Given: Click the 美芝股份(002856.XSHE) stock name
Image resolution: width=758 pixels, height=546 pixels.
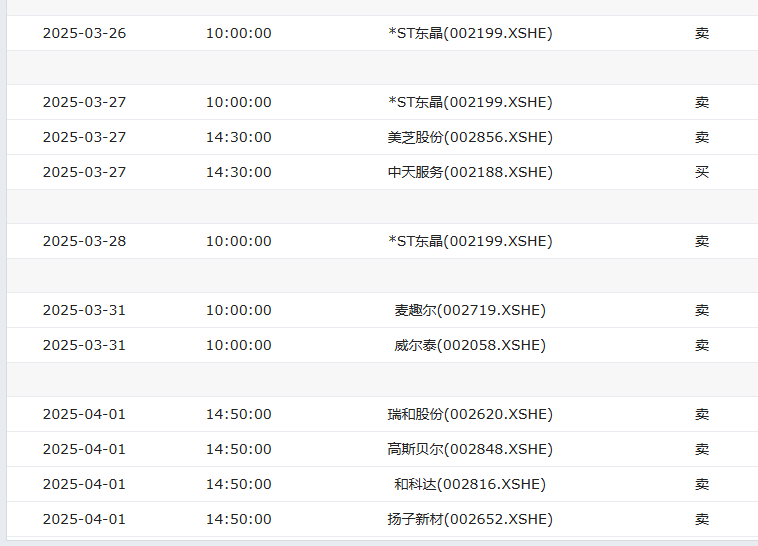Looking at the screenshot, I should tap(470, 137).
